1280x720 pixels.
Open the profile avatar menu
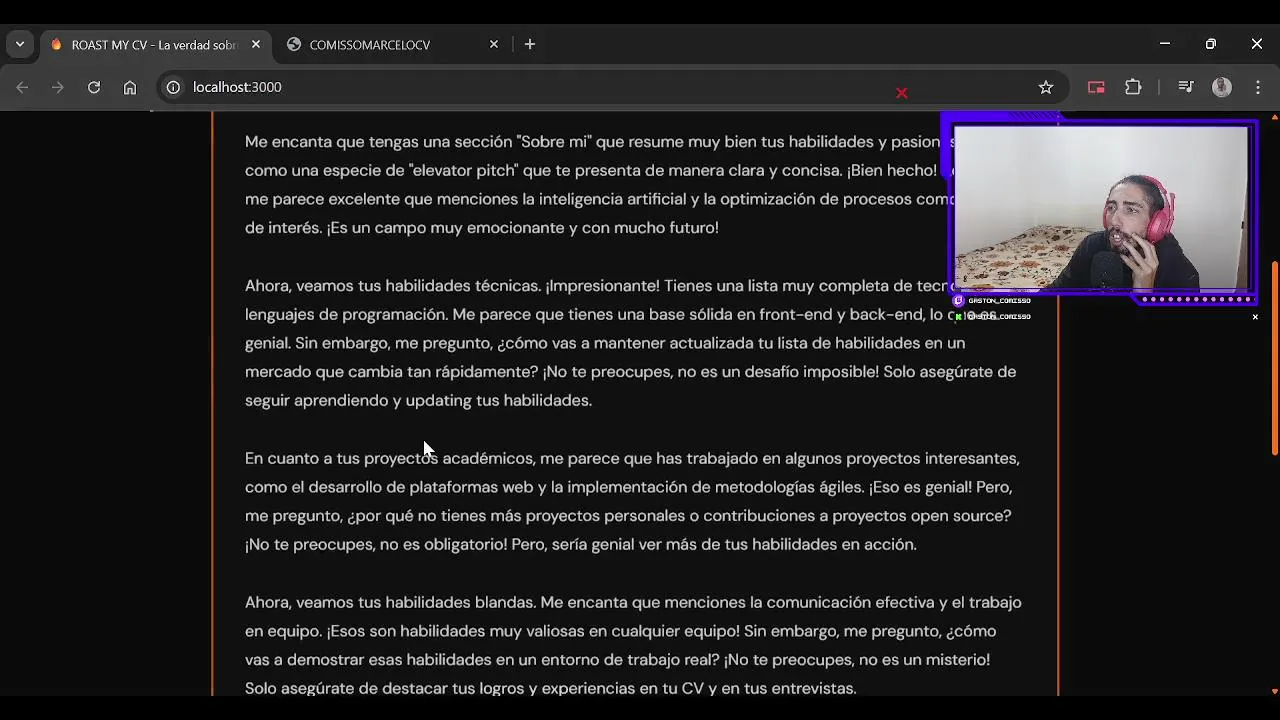[1222, 87]
